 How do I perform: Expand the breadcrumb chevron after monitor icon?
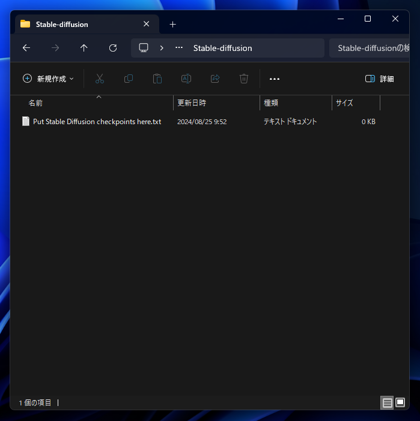coord(162,48)
